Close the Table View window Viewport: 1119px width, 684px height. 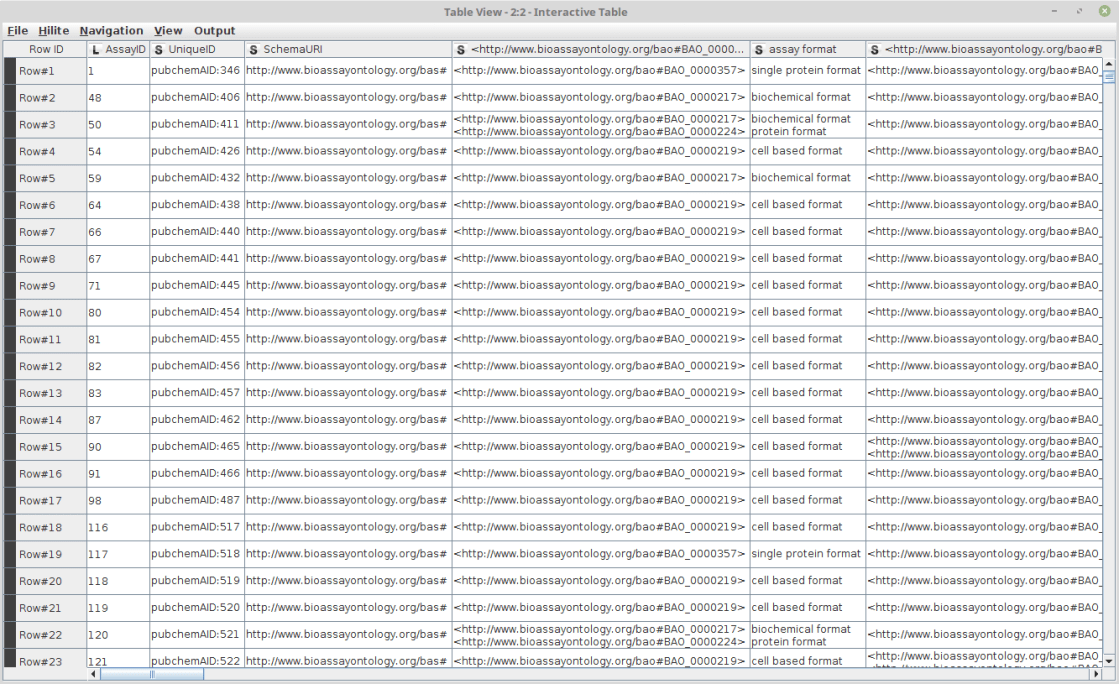pos(1105,11)
